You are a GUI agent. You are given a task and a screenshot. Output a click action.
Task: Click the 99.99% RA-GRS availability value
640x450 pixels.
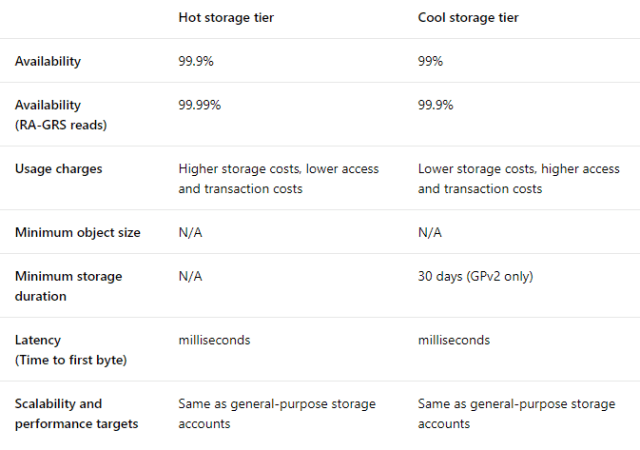(x=199, y=105)
